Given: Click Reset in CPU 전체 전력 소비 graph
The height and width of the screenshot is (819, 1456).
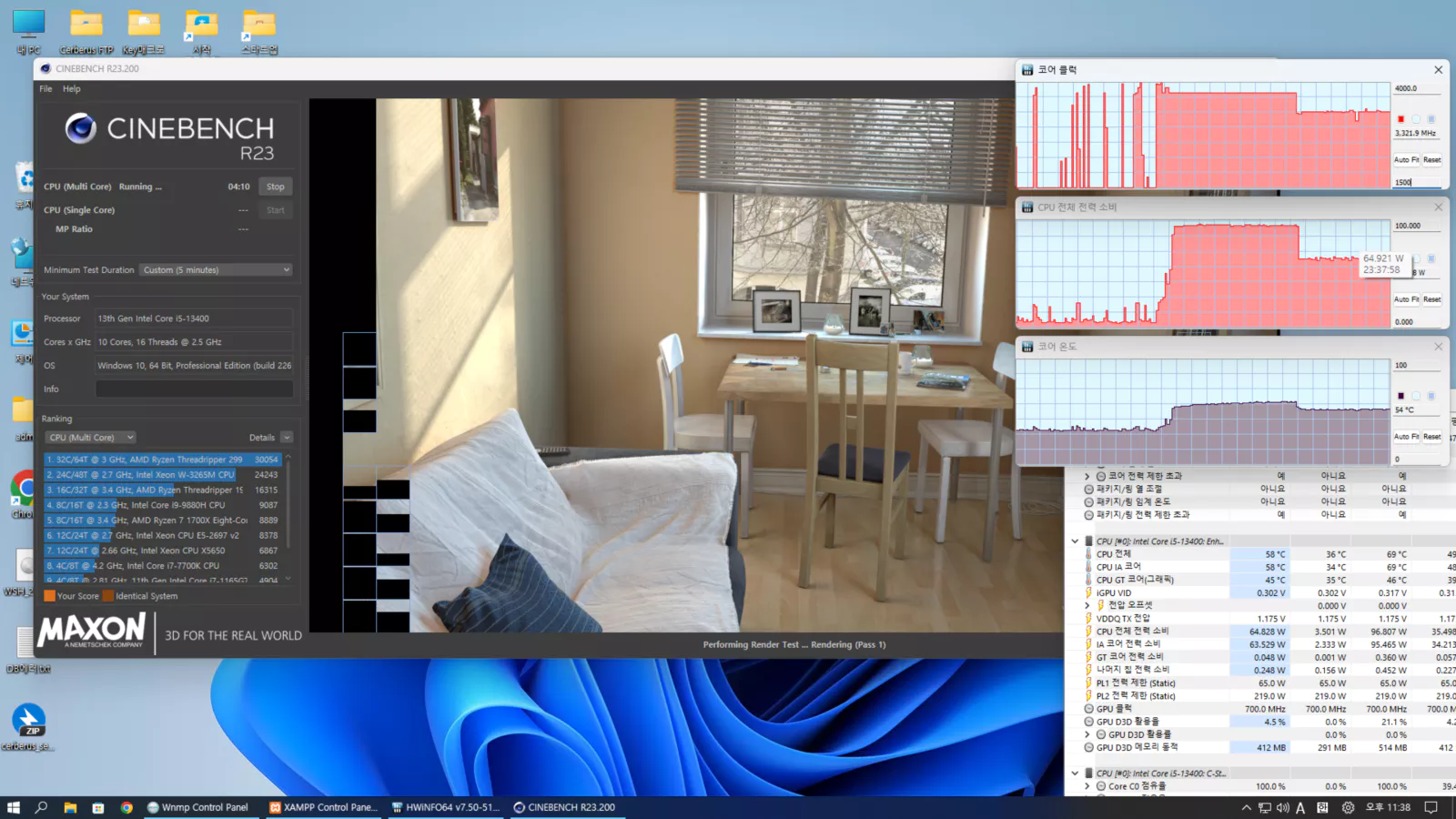Looking at the screenshot, I should 1431,299.
